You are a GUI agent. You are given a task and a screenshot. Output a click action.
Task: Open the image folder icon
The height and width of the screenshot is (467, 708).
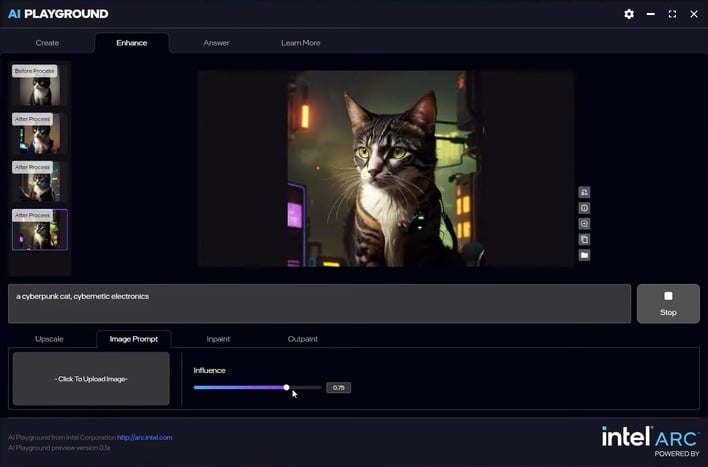click(584, 255)
